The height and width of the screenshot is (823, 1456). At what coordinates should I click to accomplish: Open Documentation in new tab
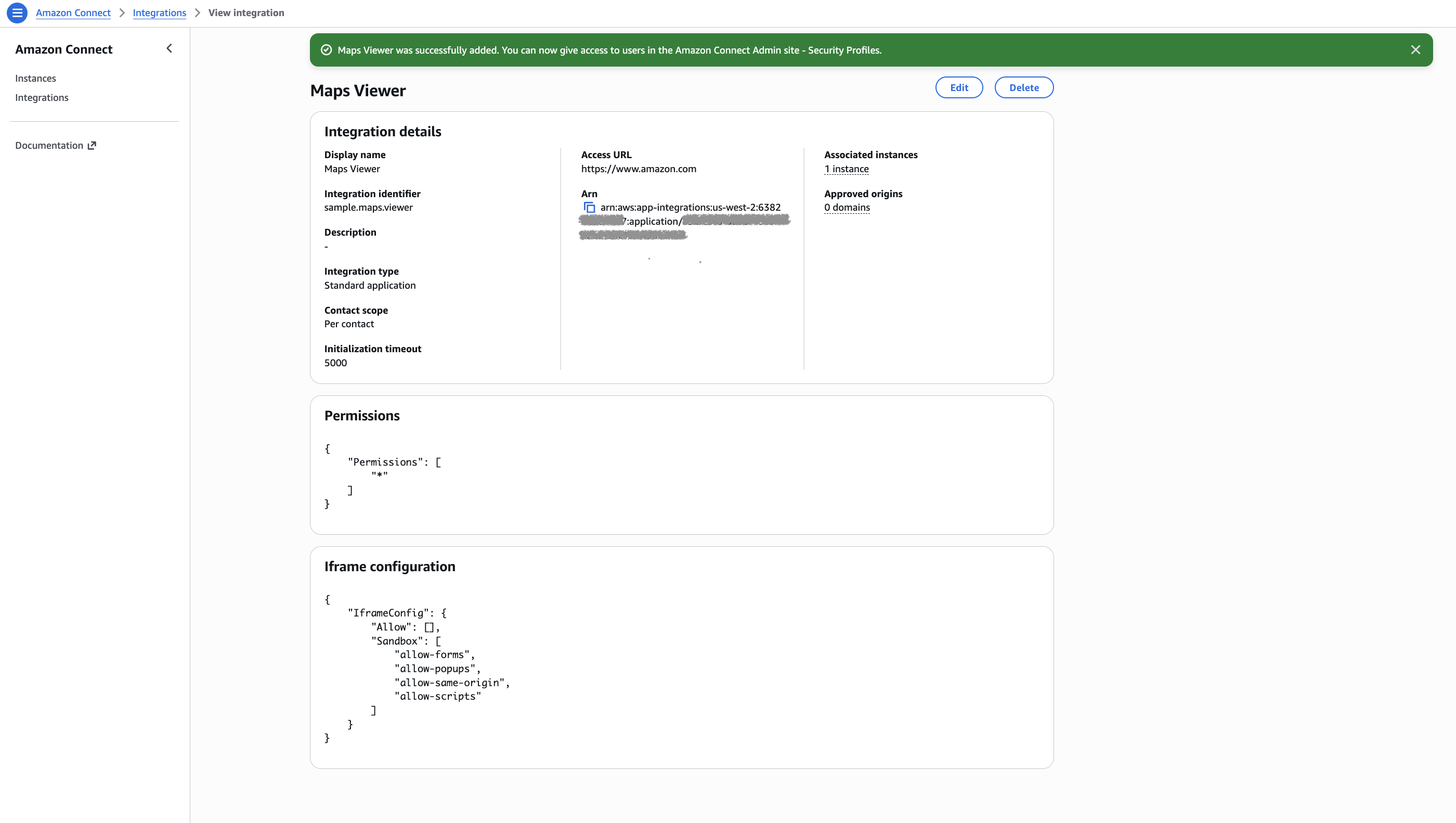[x=50, y=145]
